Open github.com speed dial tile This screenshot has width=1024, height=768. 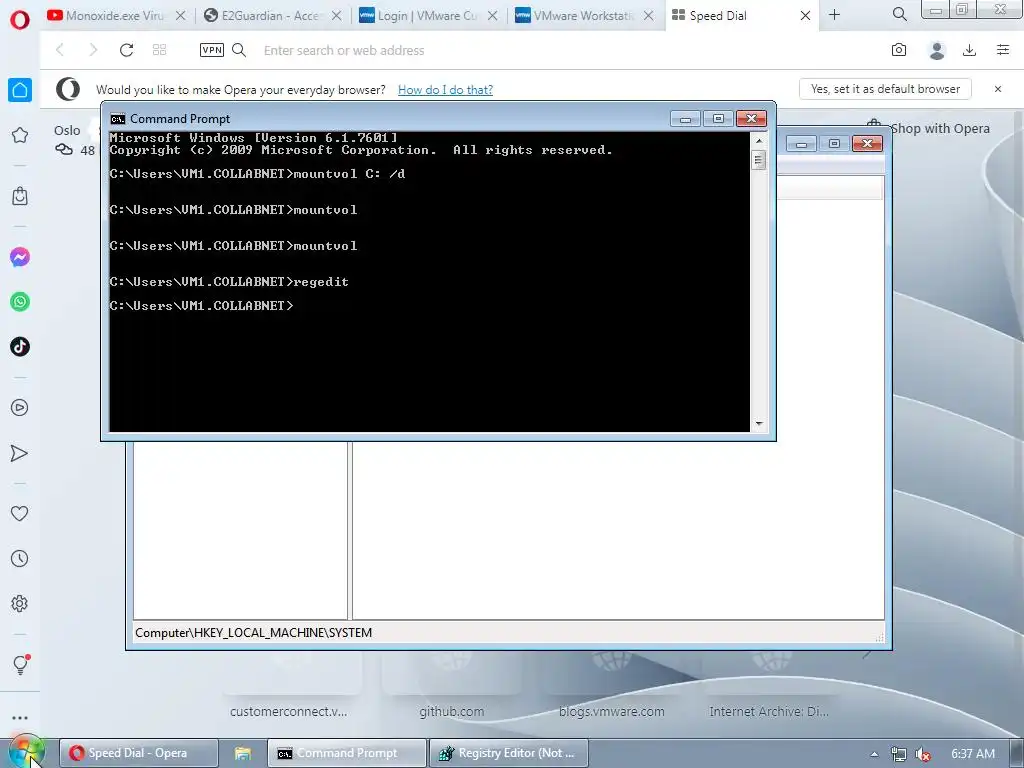tap(452, 711)
